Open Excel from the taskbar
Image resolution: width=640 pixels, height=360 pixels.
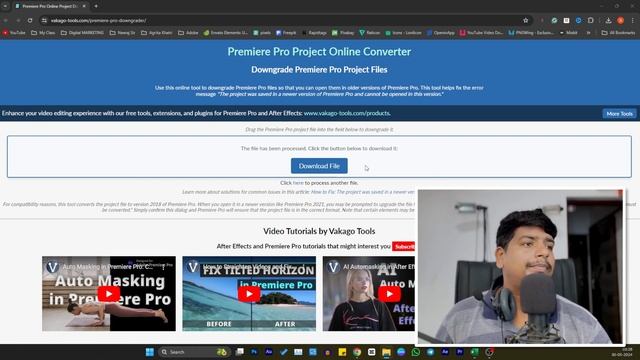click(x=474, y=352)
